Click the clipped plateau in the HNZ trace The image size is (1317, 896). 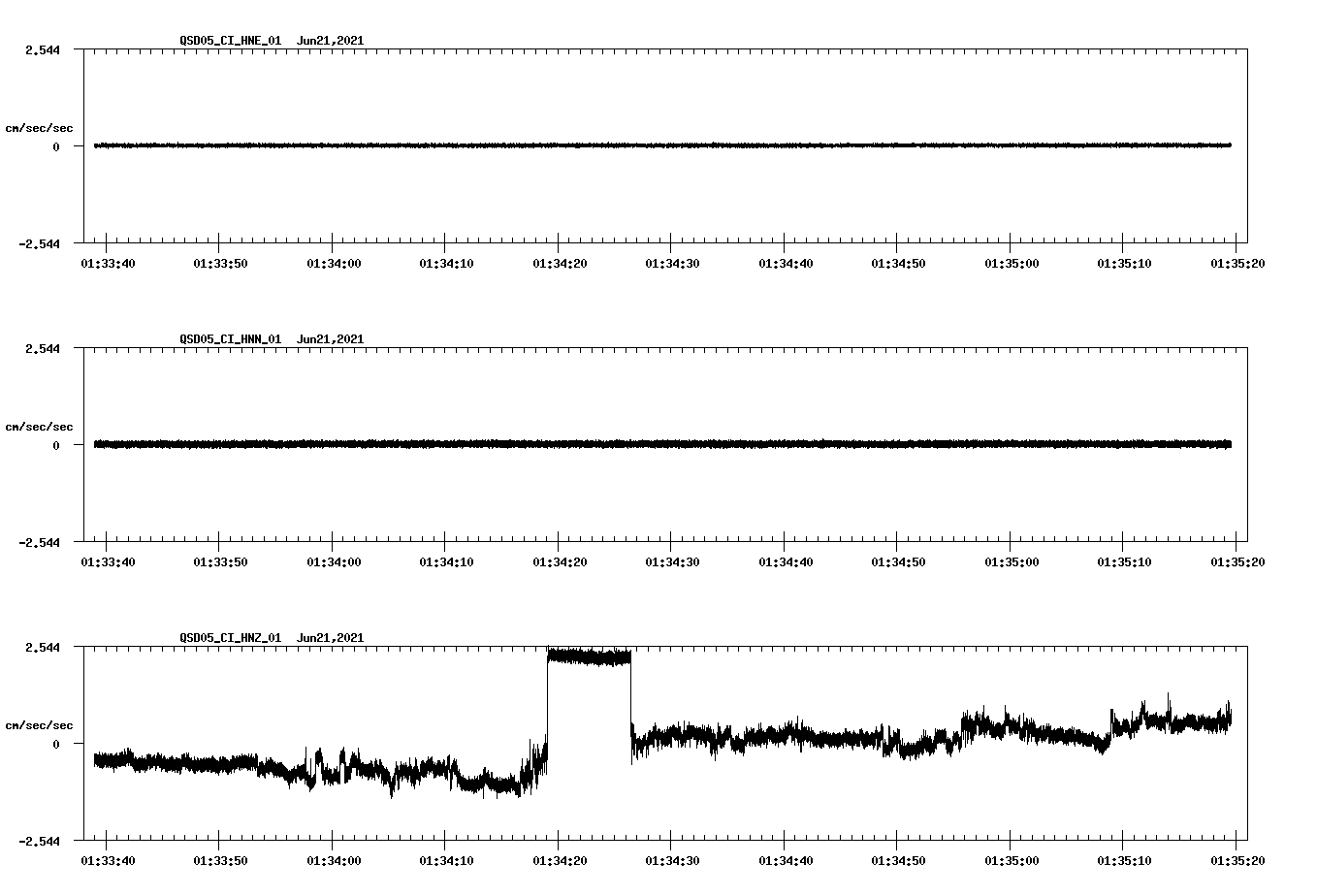click(589, 657)
